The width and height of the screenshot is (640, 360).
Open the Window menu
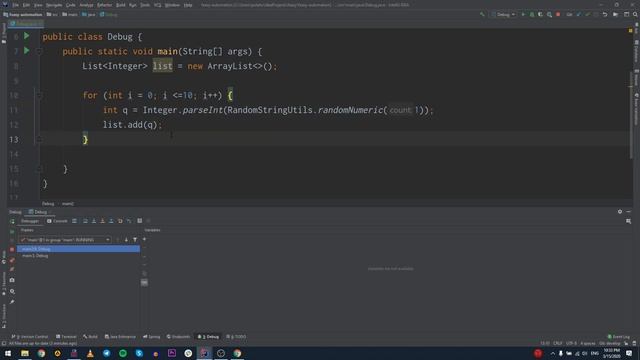[x=172, y=5]
